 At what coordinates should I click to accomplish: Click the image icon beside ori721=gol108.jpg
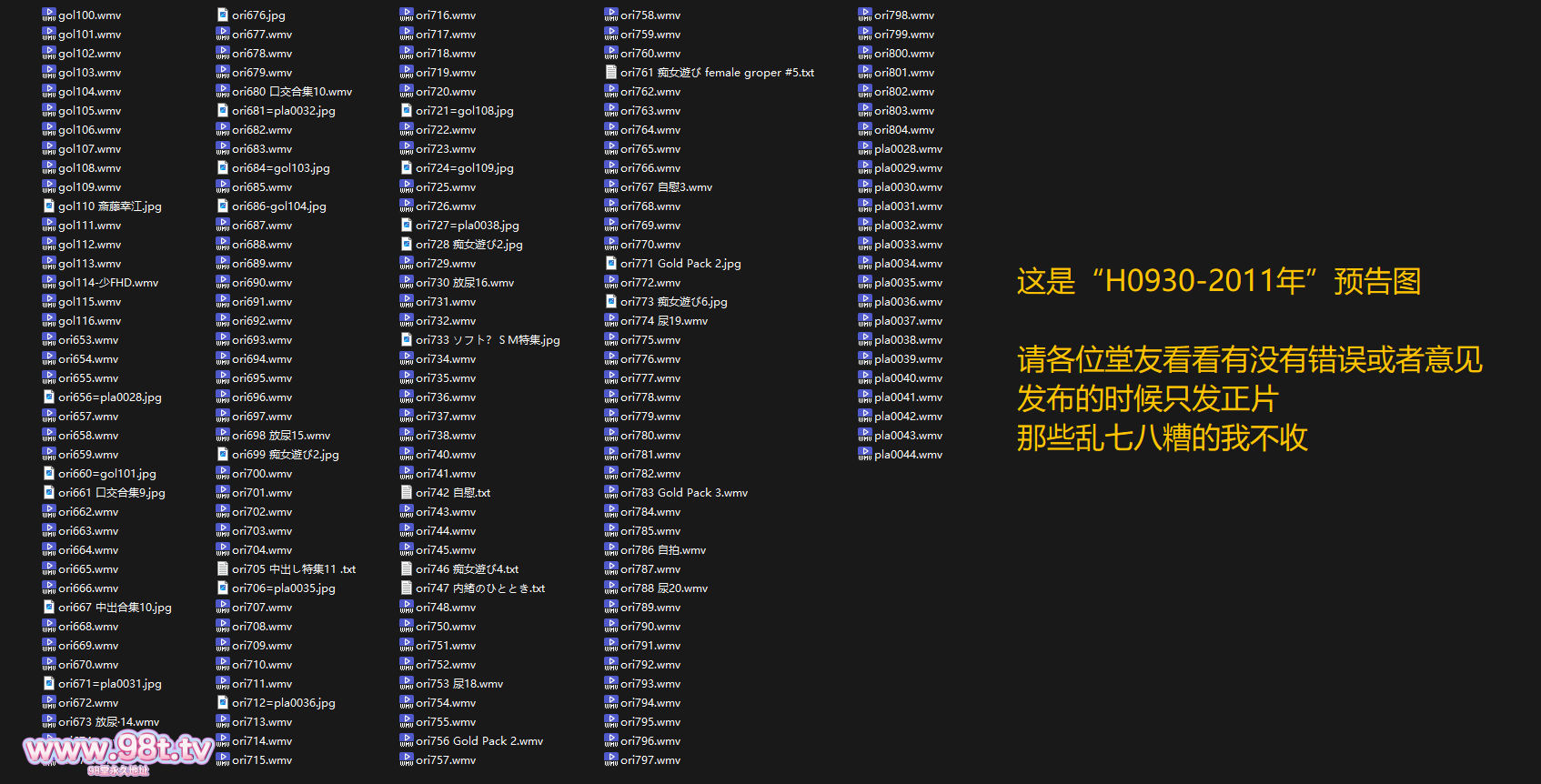point(407,110)
